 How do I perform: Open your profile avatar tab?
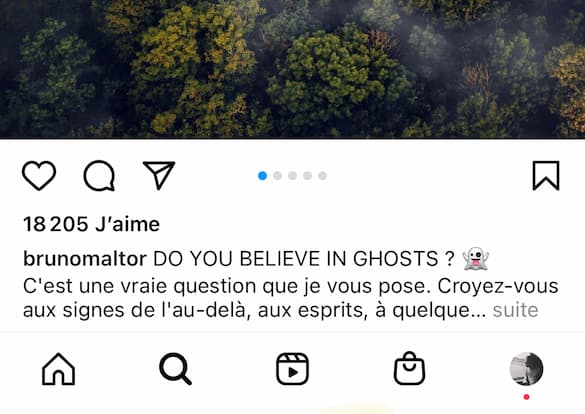(526, 369)
